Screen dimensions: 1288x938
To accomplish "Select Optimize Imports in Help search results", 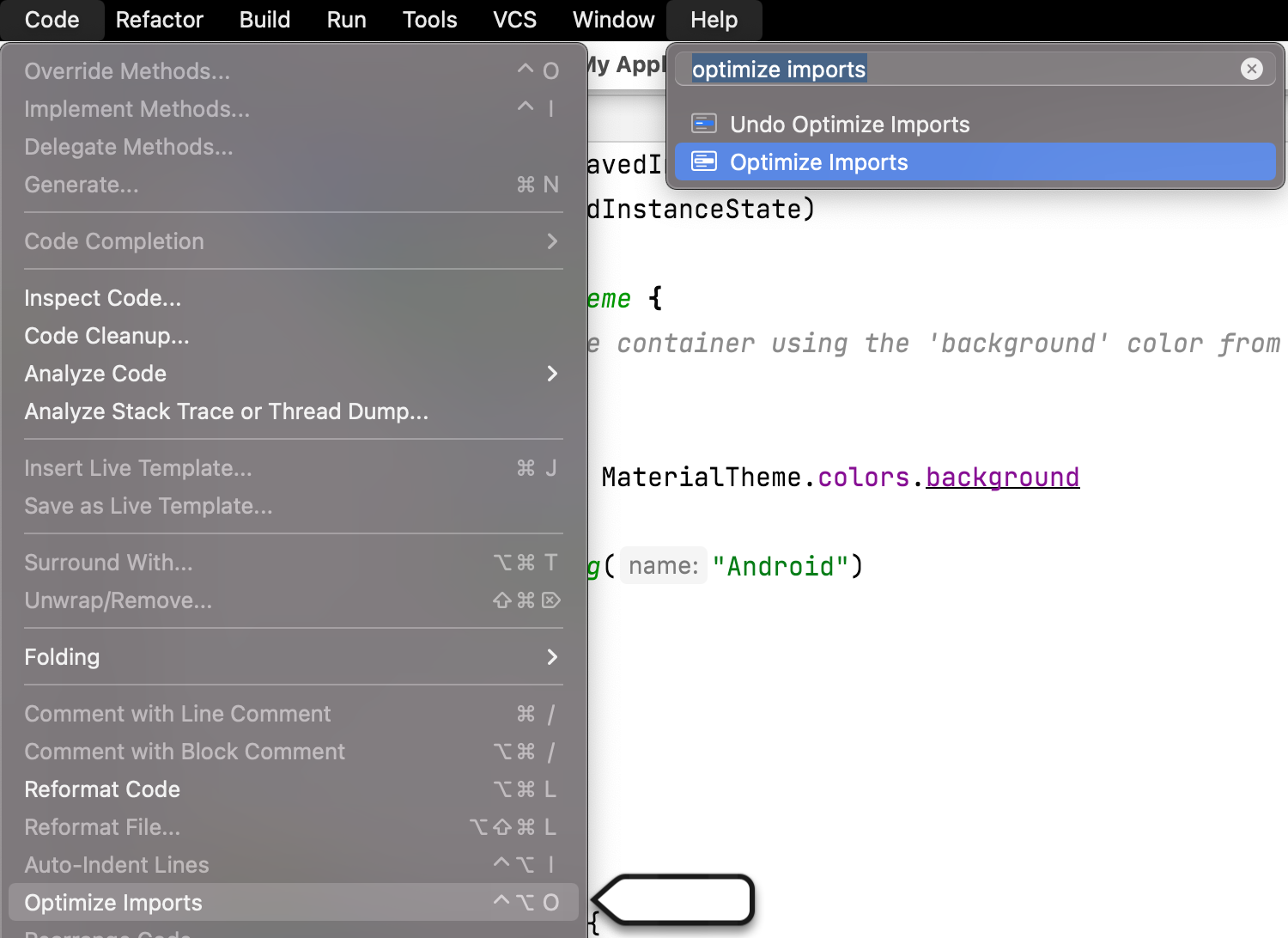I will click(x=818, y=162).
